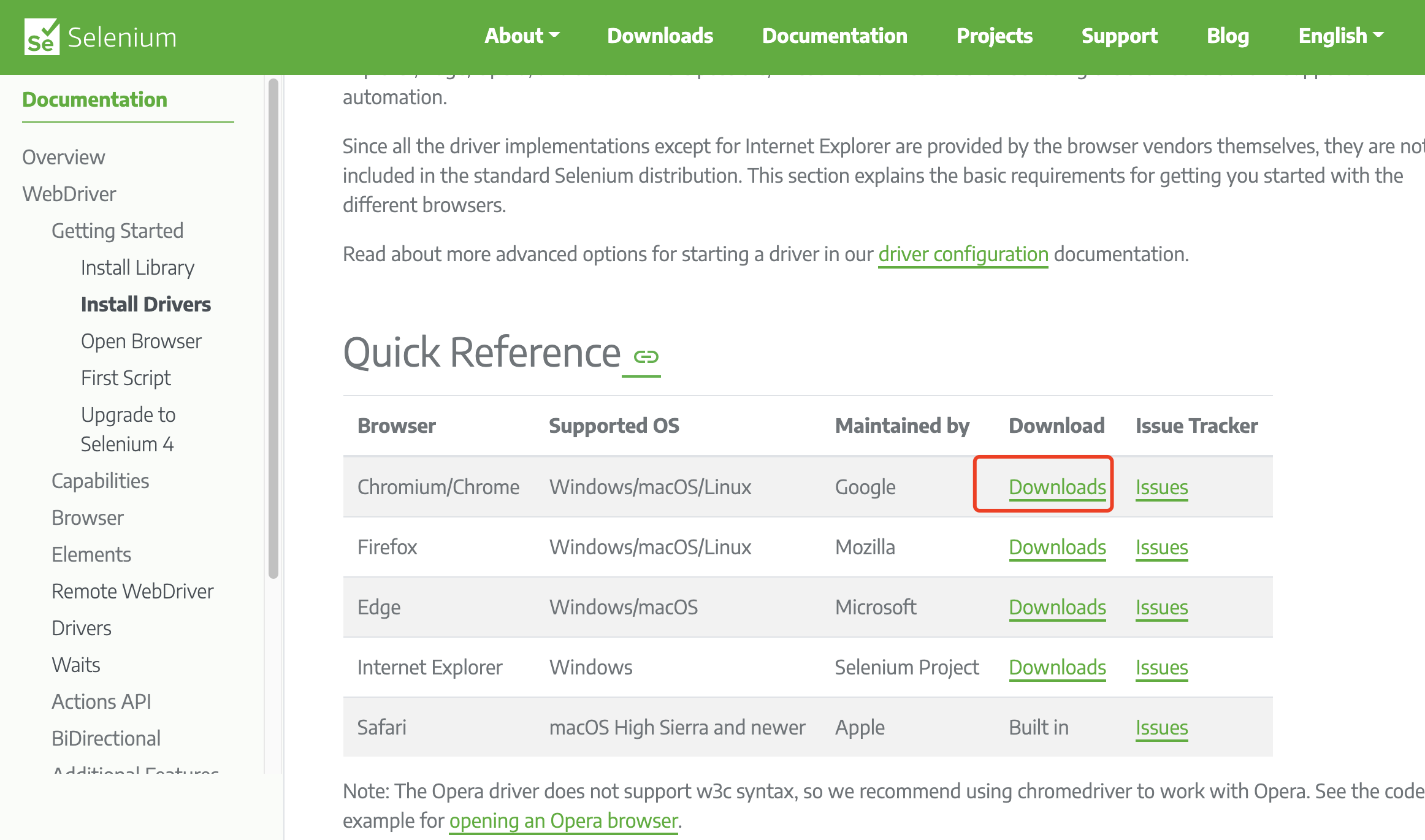
Task: Select WebDriver in the sidebar
Action: 69,194
